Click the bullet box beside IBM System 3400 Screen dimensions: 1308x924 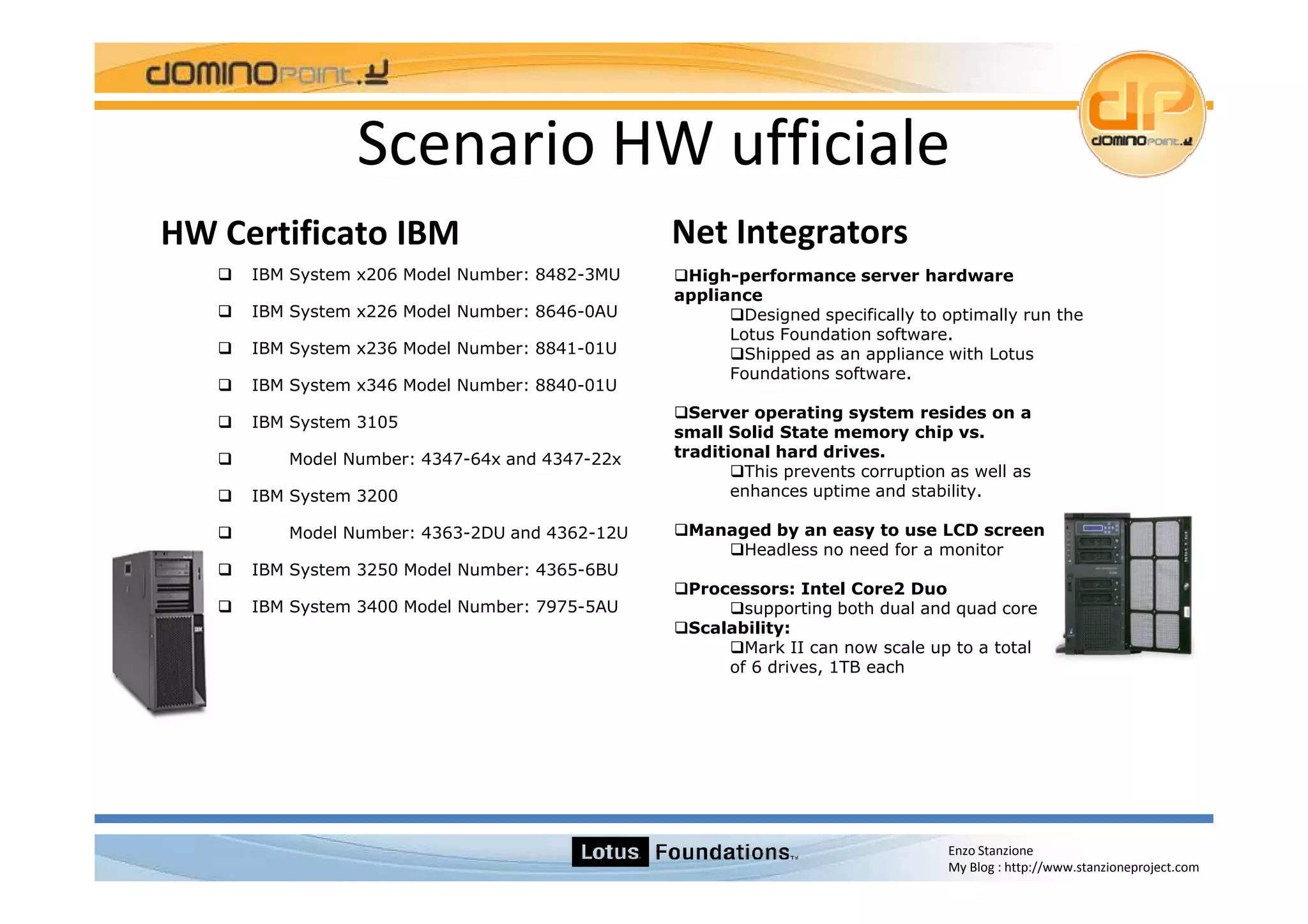pos(225,607)
